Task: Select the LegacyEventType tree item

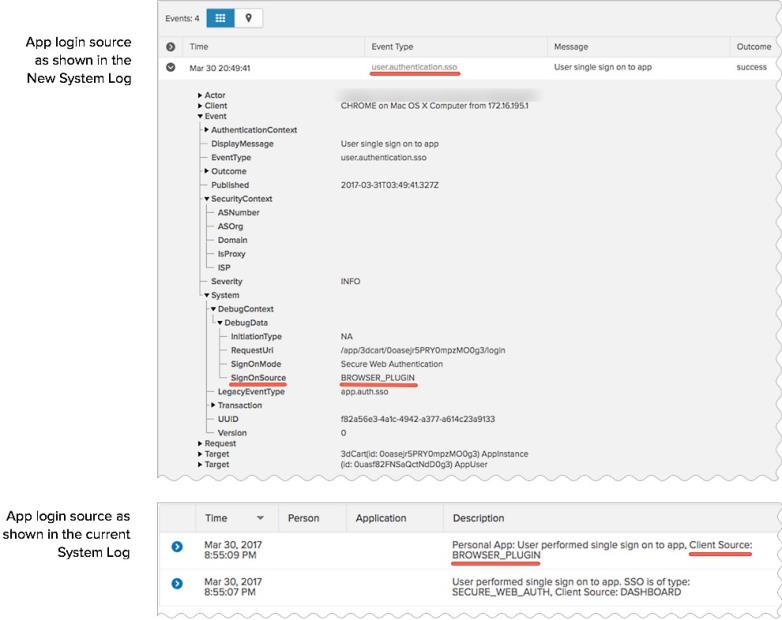Action: 251,392
